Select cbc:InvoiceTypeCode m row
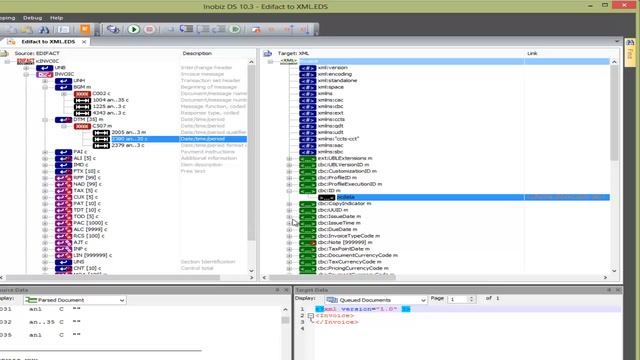 (x=349, y=236)
